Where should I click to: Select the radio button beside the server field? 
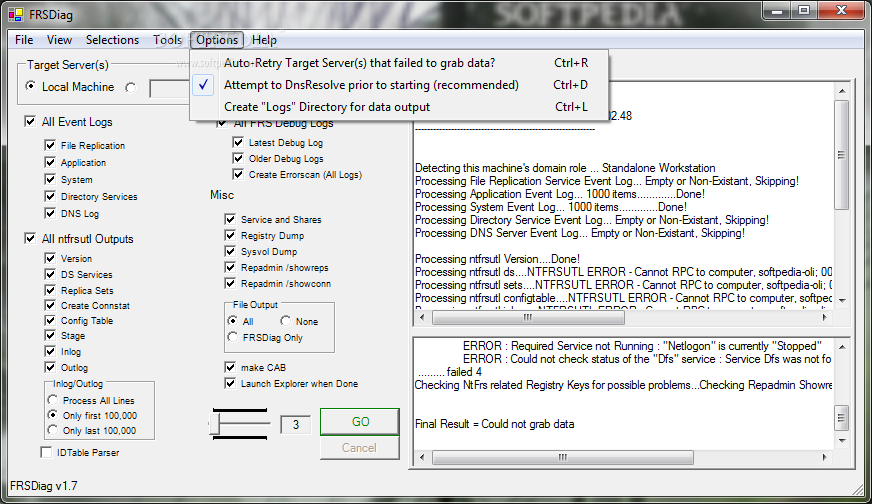[x=131, y=87]
